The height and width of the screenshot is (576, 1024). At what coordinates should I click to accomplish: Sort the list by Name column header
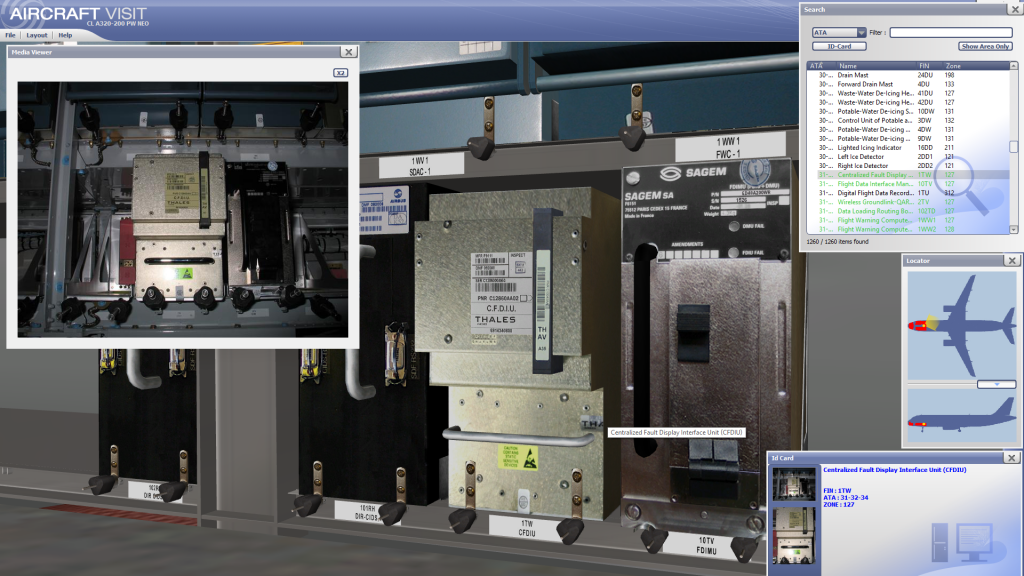coord(875,66)
